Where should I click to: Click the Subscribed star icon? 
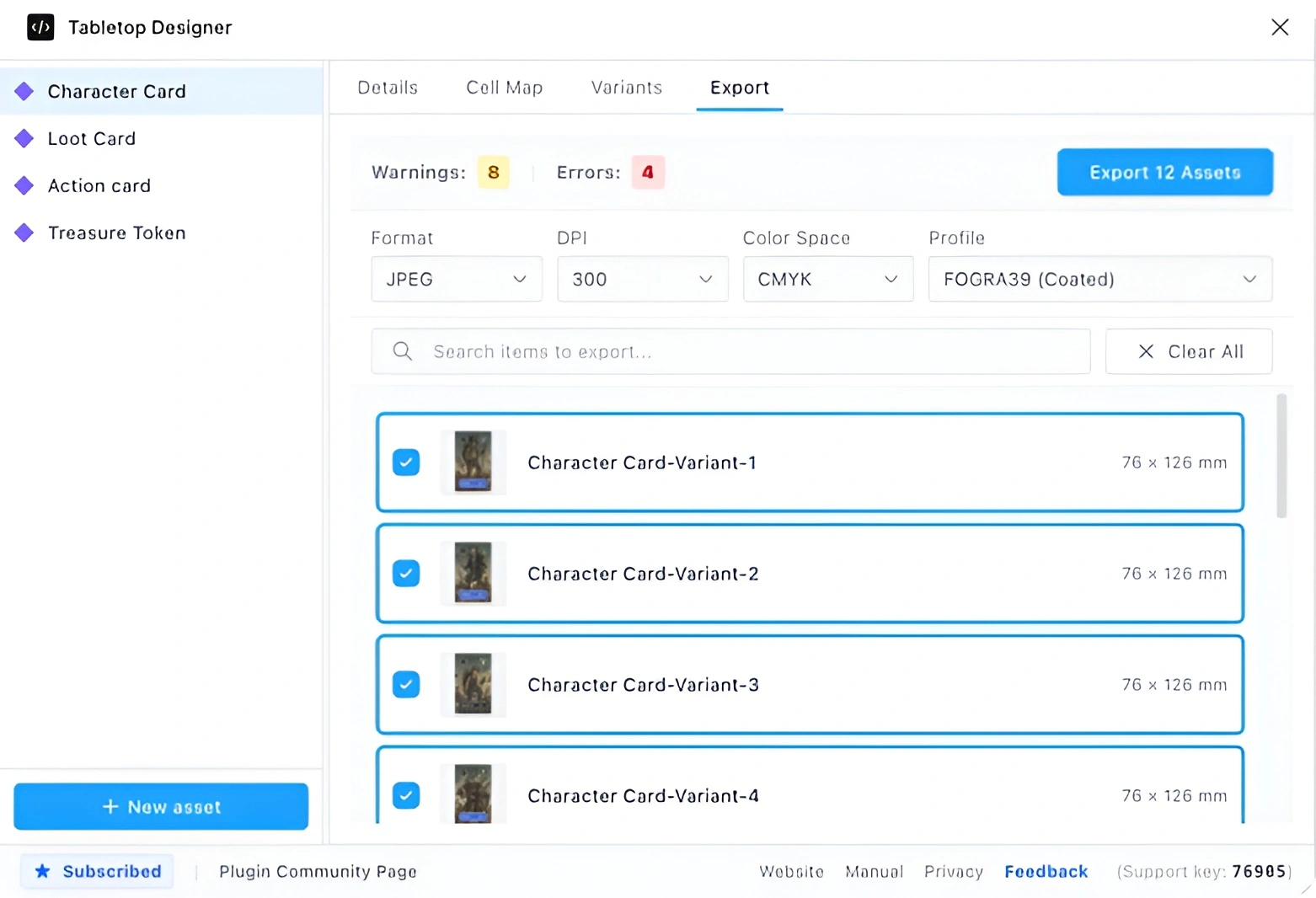coord(44,871)
